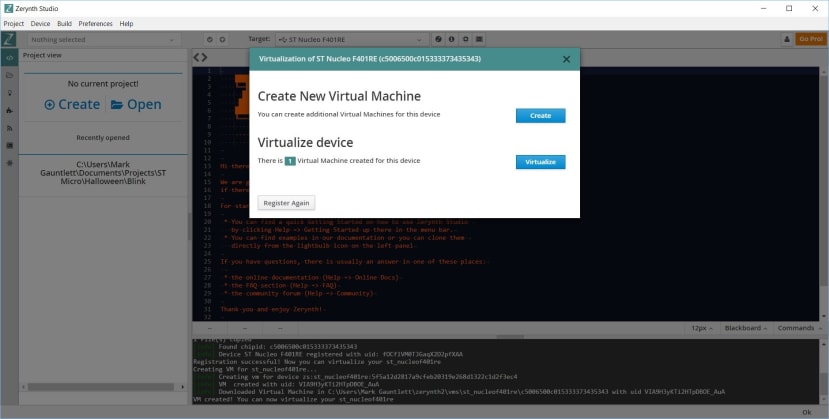Open the Project menu
Viewport: 829px width, 419px height.
tap(14, 24)
